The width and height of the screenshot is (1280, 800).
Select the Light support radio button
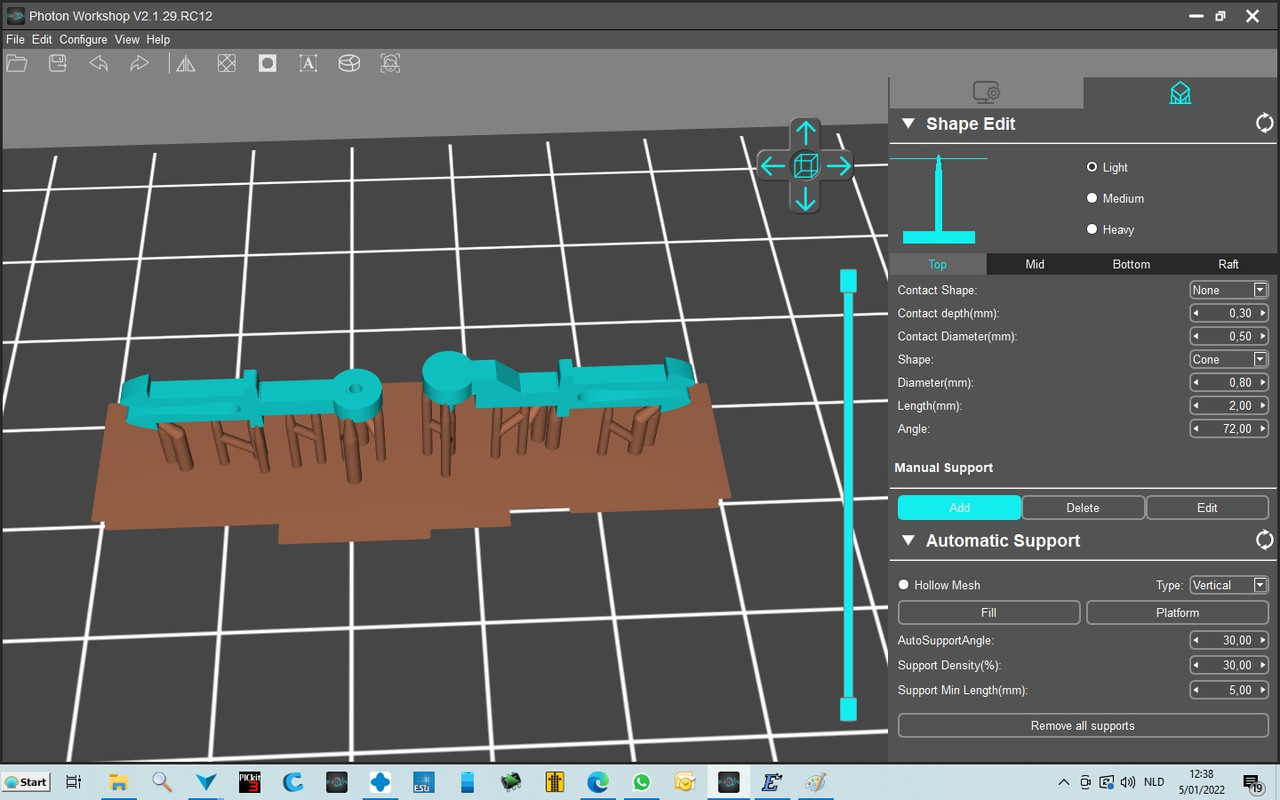(x=1092, y=167)
